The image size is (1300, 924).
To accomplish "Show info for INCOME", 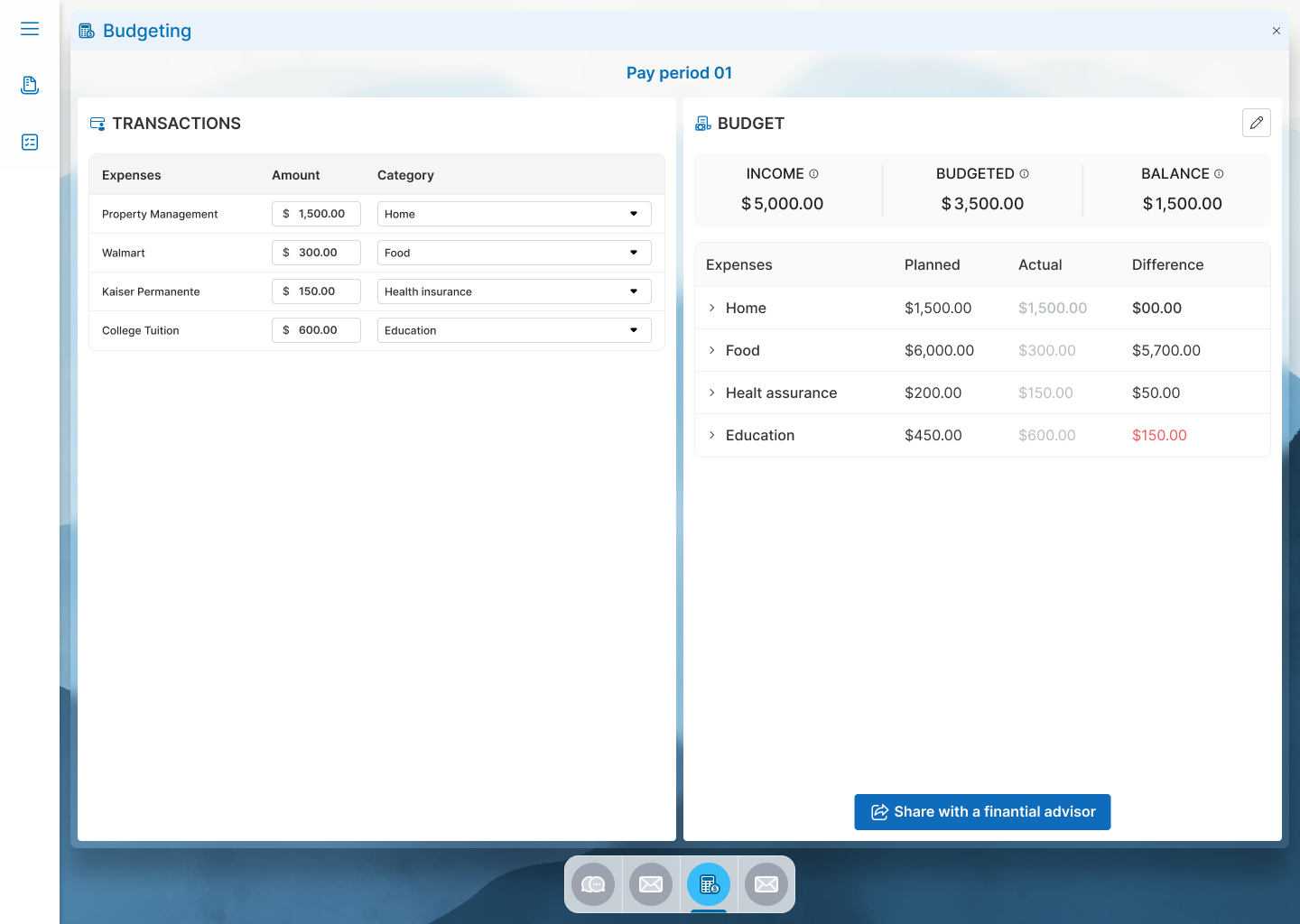I will tap(813, 174).
